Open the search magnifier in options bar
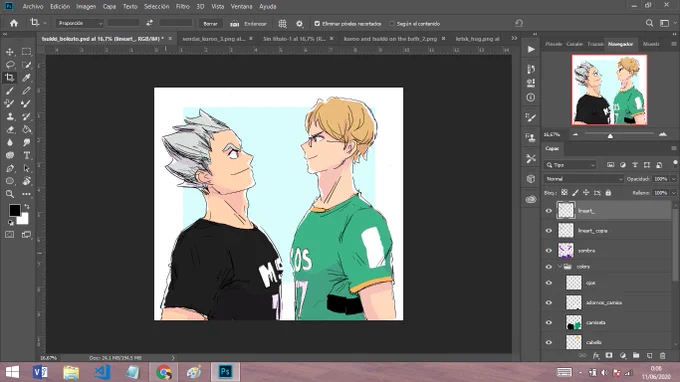This screenshot has width=680, height=382. point(649,23)
